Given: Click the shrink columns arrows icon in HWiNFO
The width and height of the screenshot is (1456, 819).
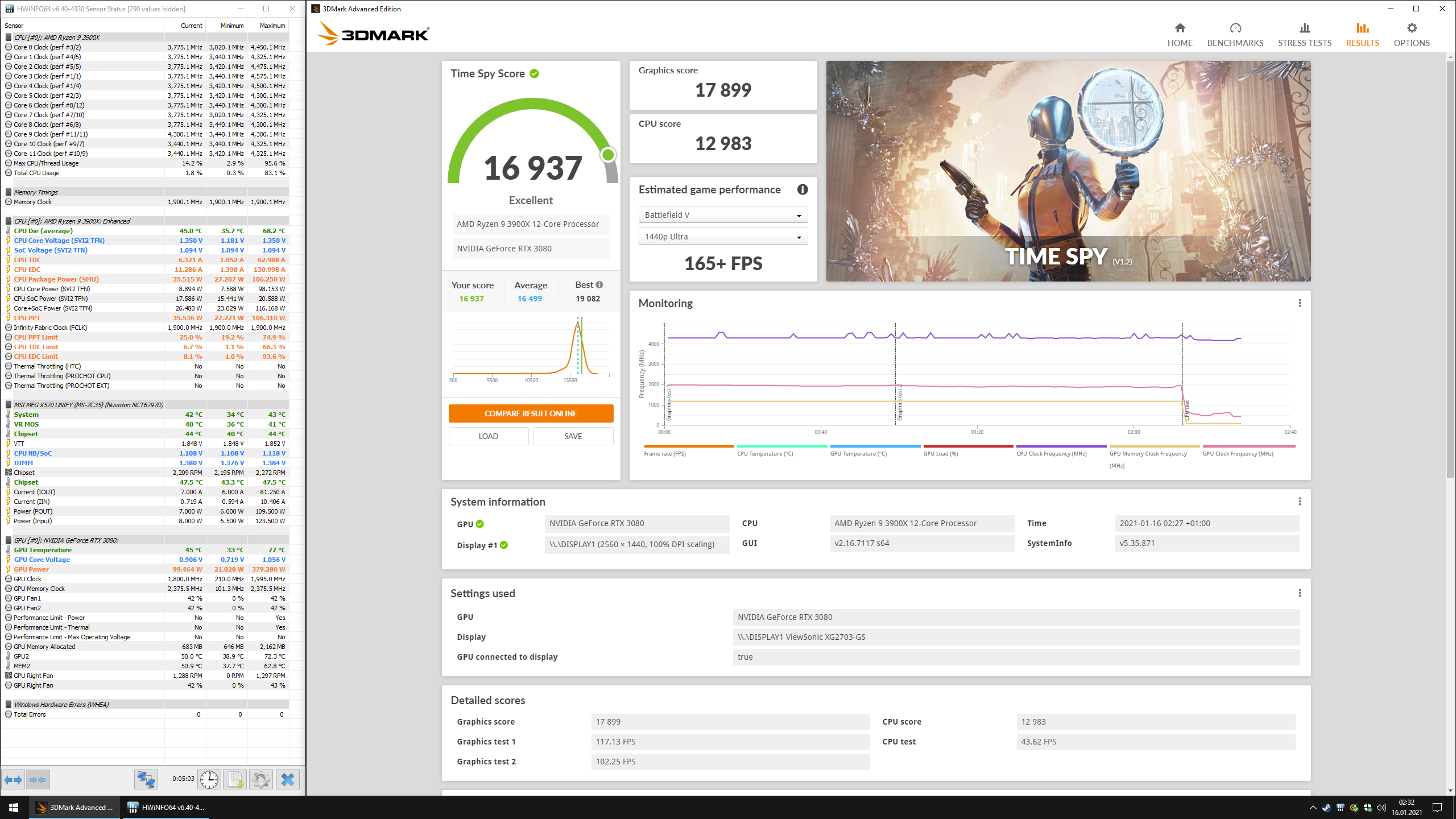Looking at the screenshot, I should point(38,780).
